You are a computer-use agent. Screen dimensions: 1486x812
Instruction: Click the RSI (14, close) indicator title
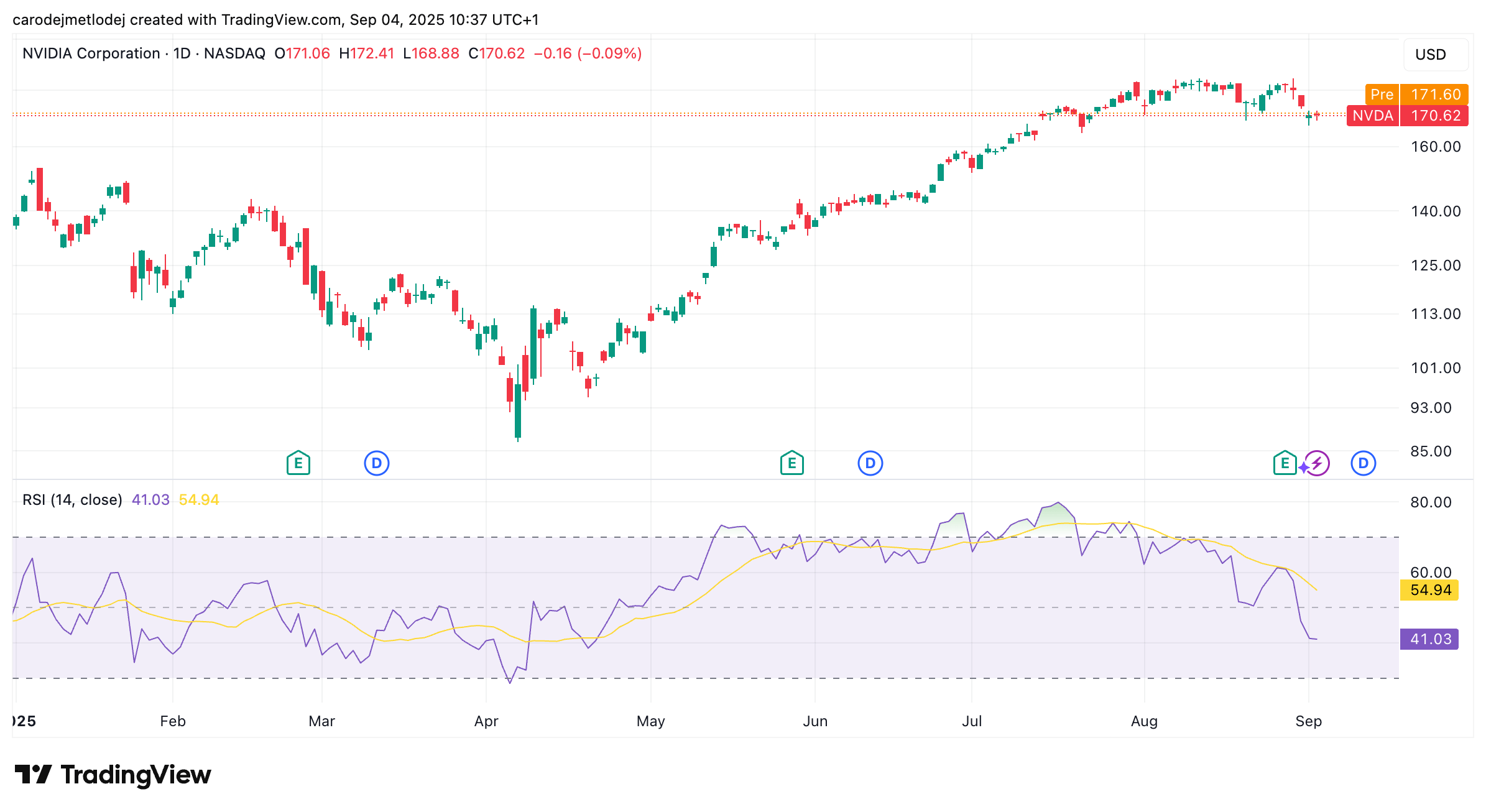pos(72,500)
